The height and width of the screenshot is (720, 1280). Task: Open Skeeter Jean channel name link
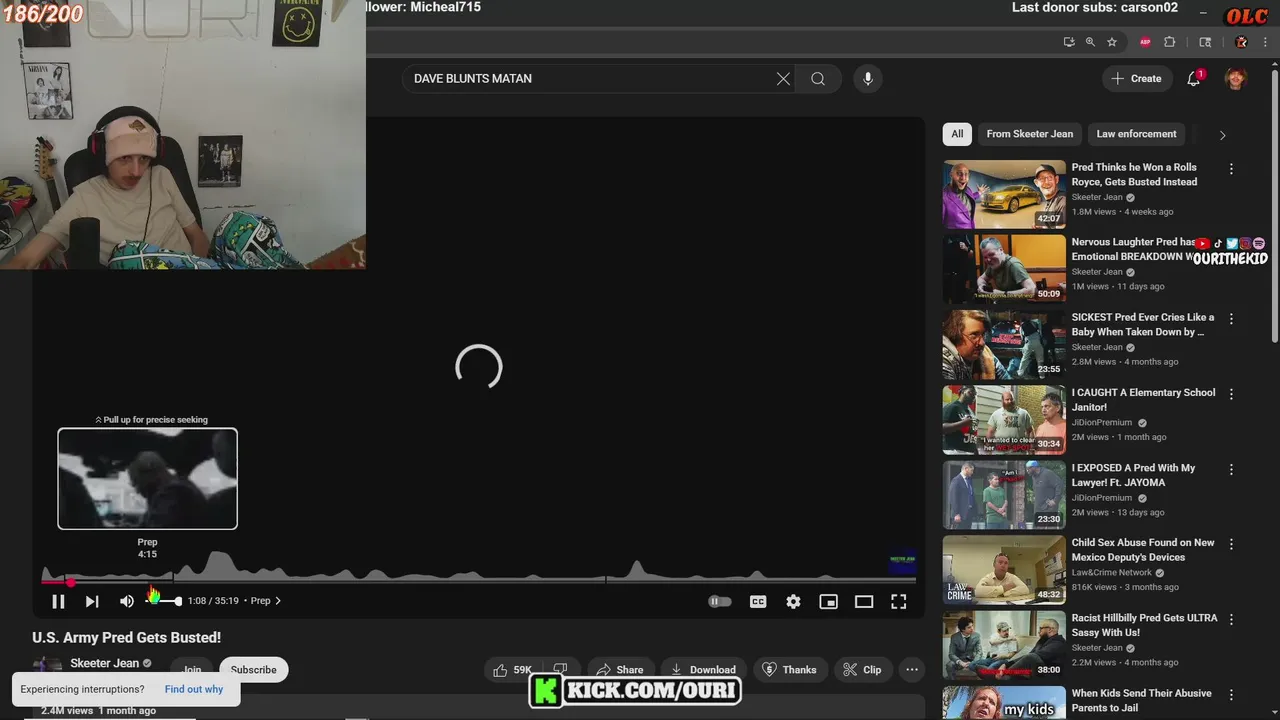click(104, 664)
